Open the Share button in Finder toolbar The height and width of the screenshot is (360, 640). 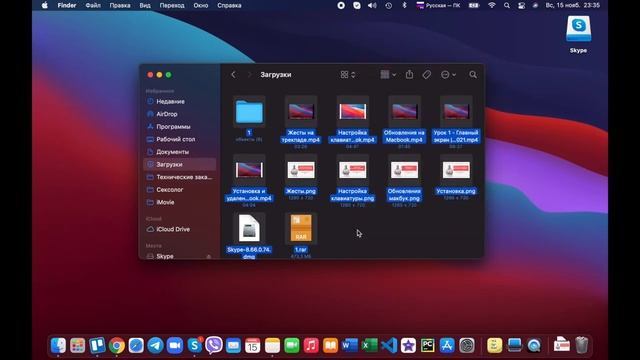click(x=409, y=74)
